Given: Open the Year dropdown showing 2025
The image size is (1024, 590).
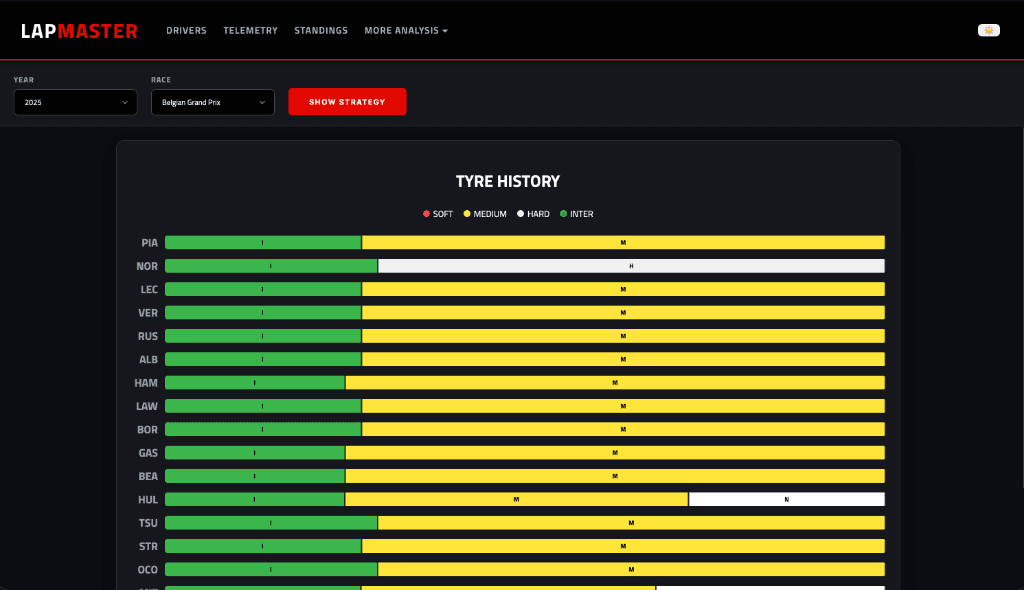Looking at the screenshot, I should tap(75, 101).
